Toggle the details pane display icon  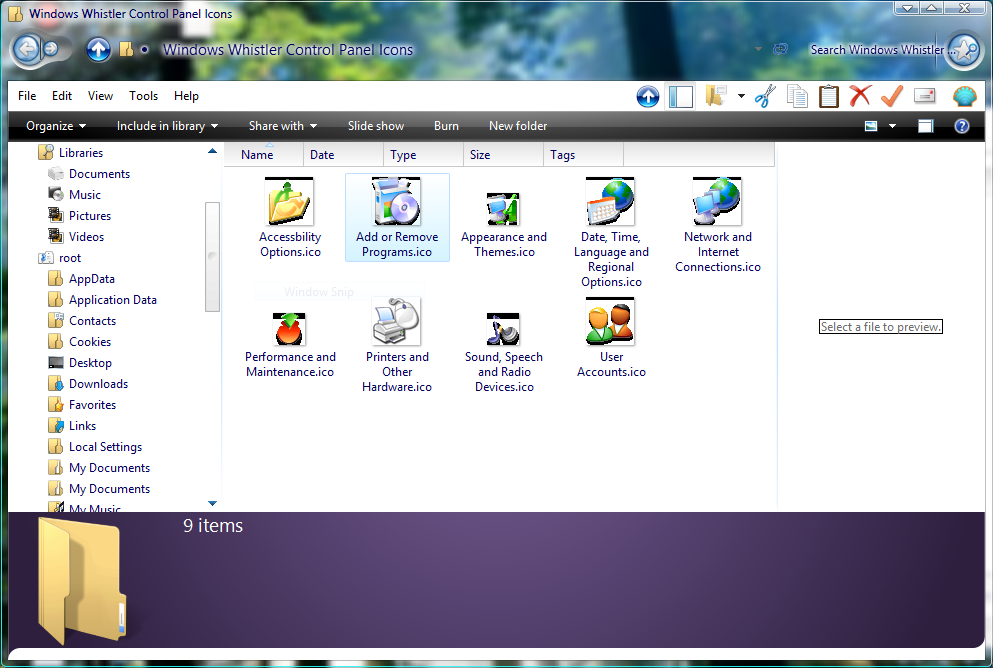pos(925,126)
